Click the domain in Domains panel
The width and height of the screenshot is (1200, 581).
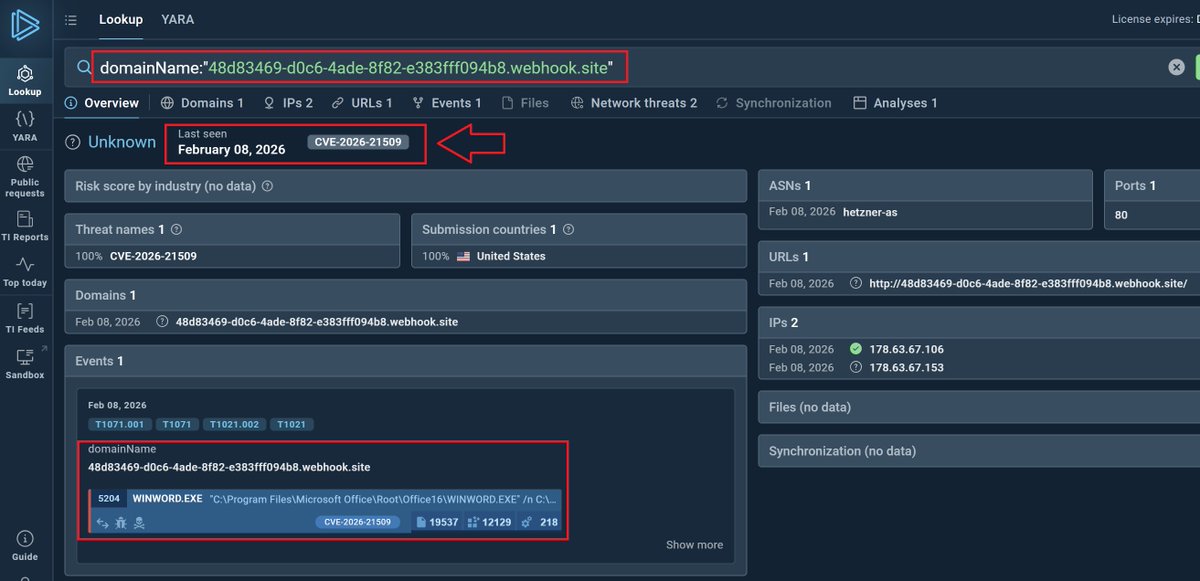[317, 322]
